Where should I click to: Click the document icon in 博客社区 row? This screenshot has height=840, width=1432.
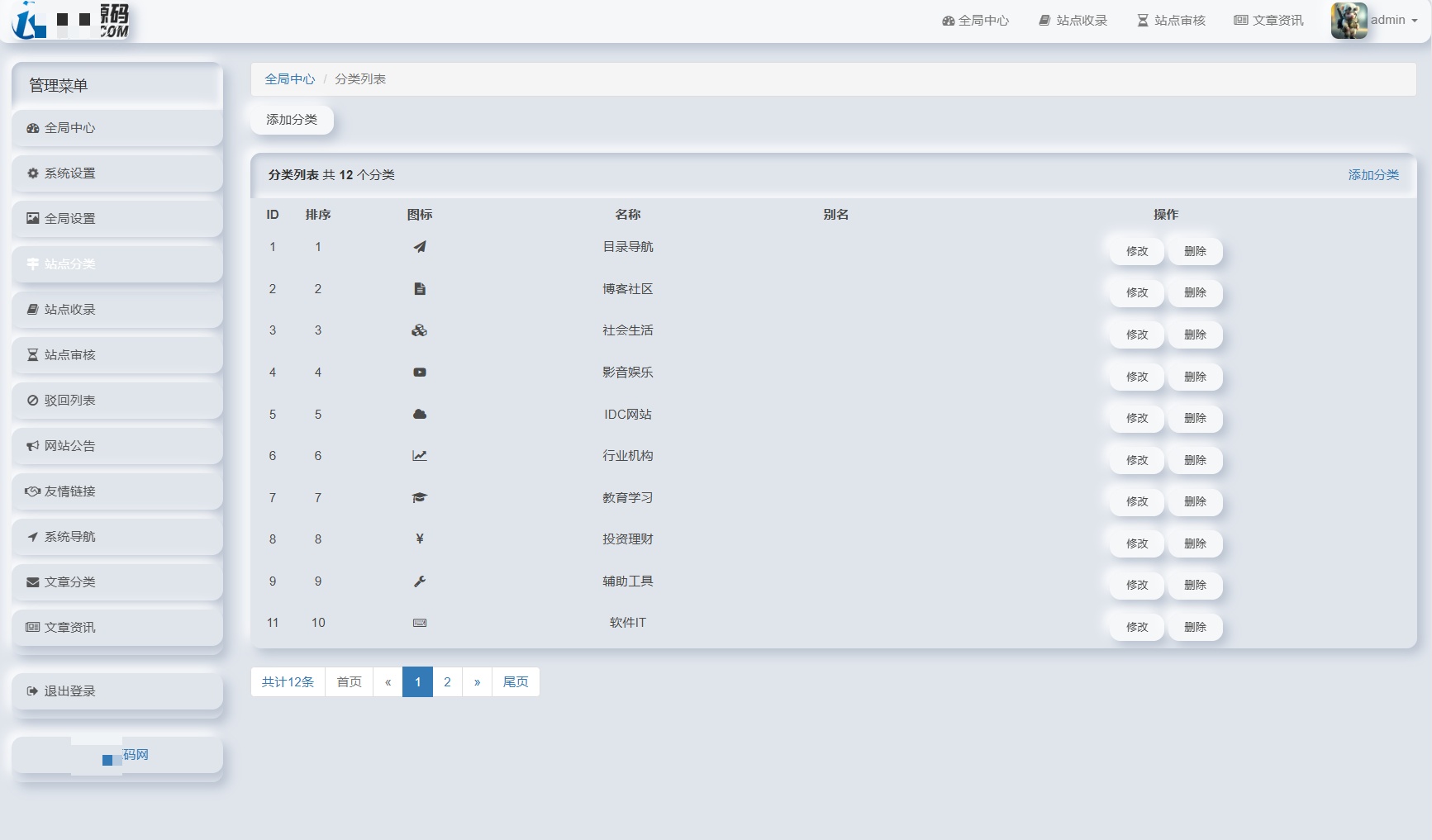click(x=420, y=289)
